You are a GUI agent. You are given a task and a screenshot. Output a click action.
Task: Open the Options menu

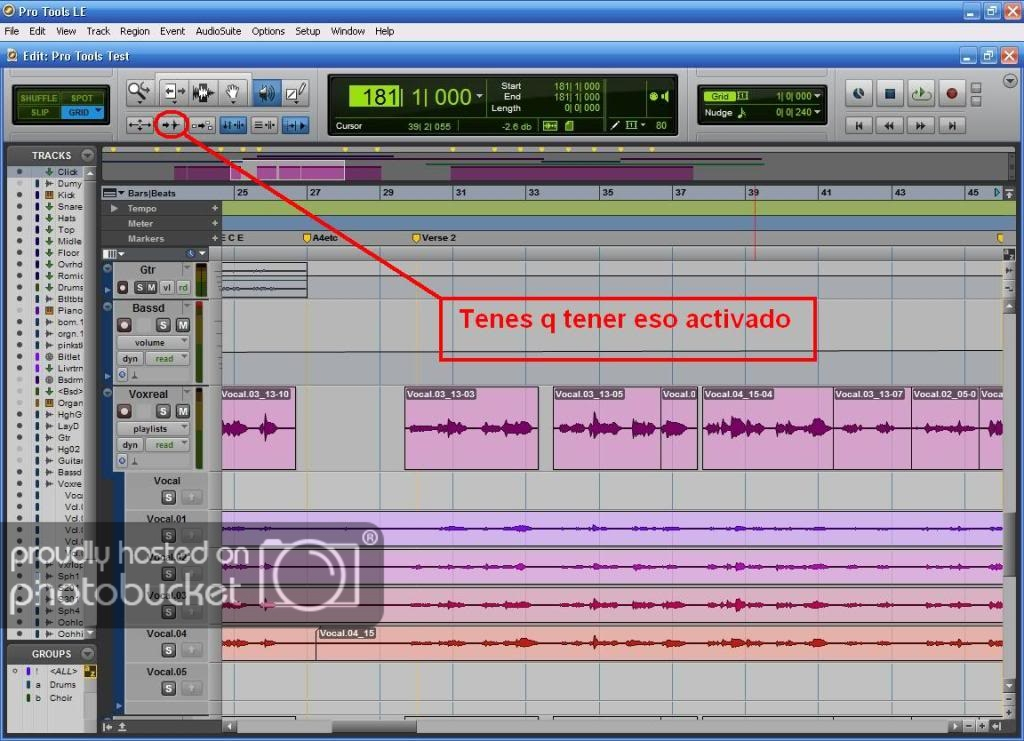(x=268, y=31)
